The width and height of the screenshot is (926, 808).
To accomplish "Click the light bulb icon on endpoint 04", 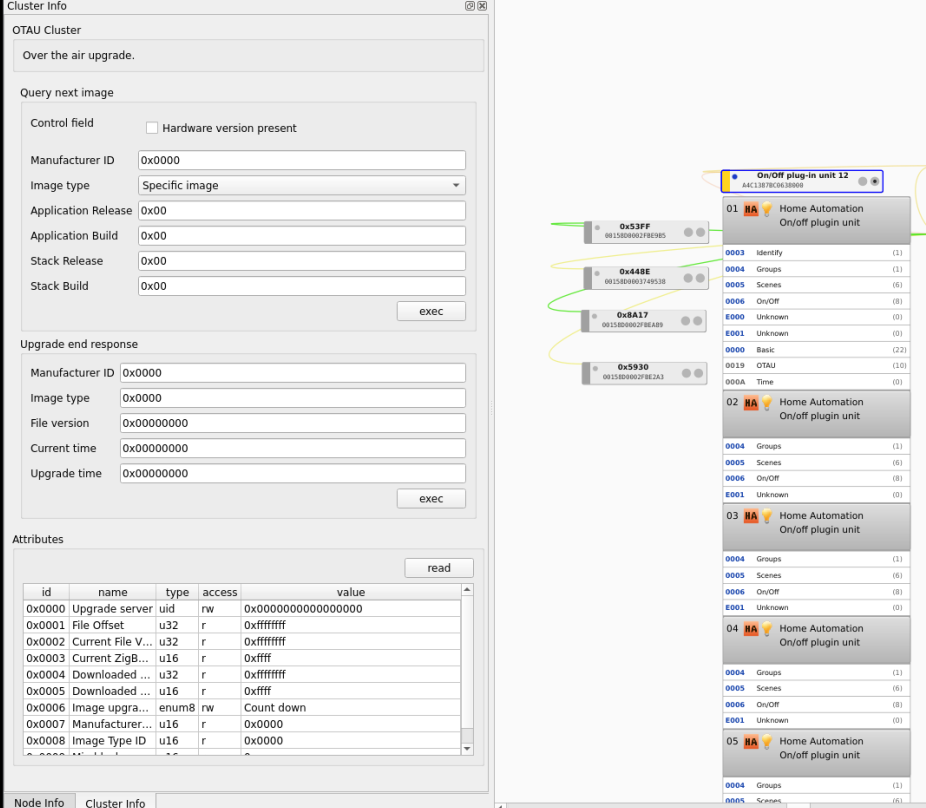I will pyautogui.click(x=767, y=628).
